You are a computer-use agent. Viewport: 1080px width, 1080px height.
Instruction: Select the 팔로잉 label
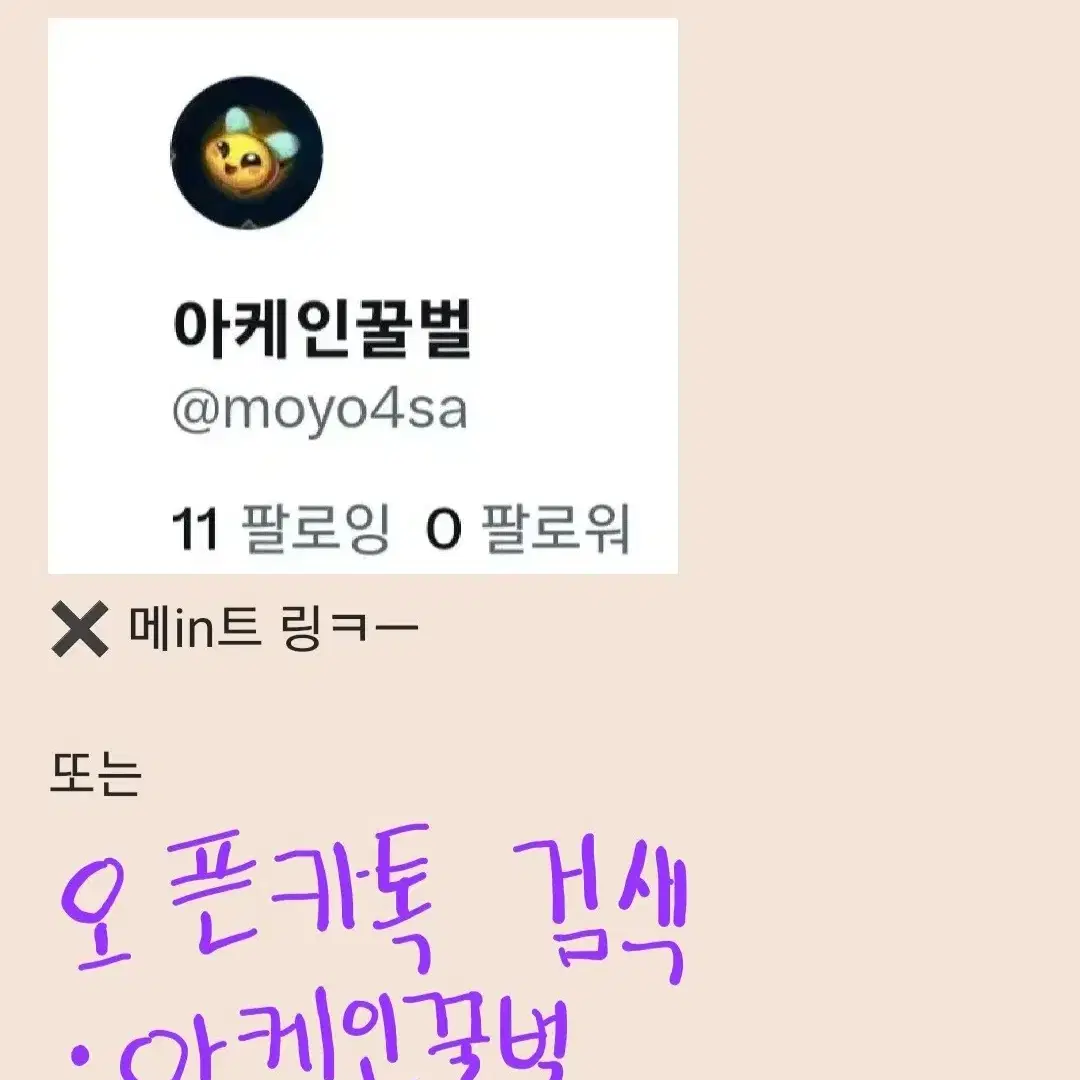point(316,528)
